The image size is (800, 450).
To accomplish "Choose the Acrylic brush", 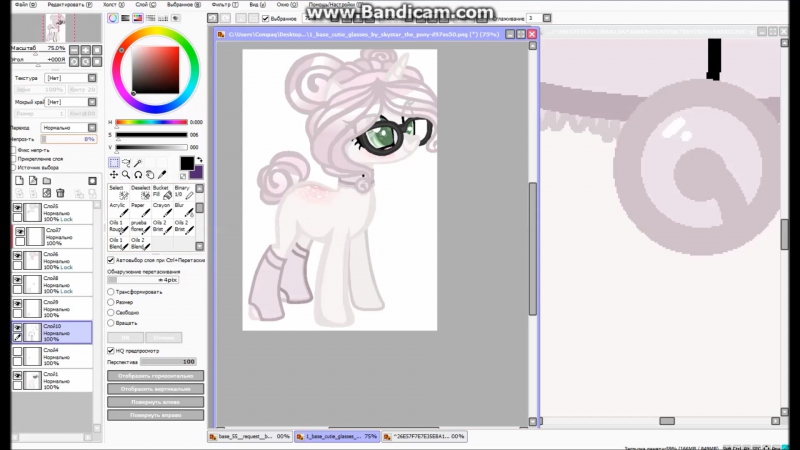I will click(x=118, y=210).
